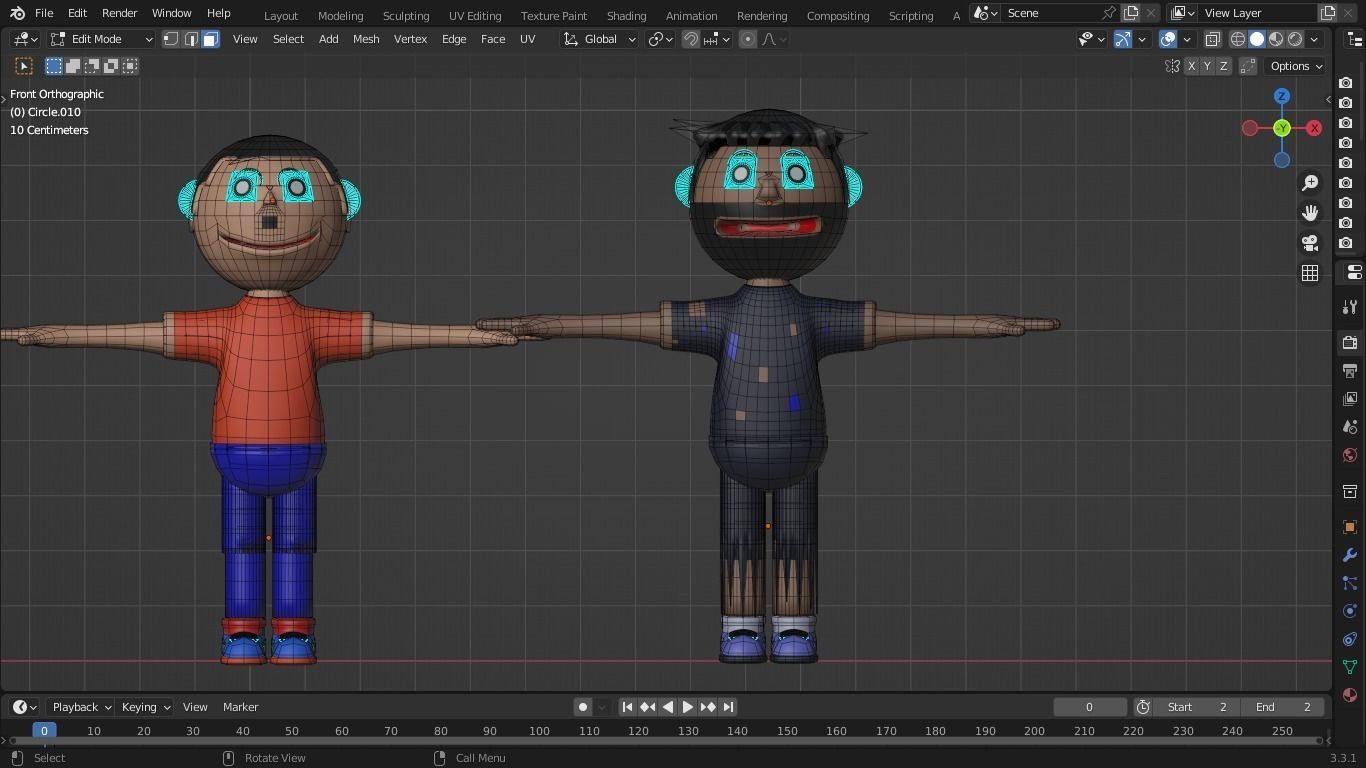Open the timeline editor type dropdown
Viewport: 1366px width, 768px height.
click(x=25, y=707)
